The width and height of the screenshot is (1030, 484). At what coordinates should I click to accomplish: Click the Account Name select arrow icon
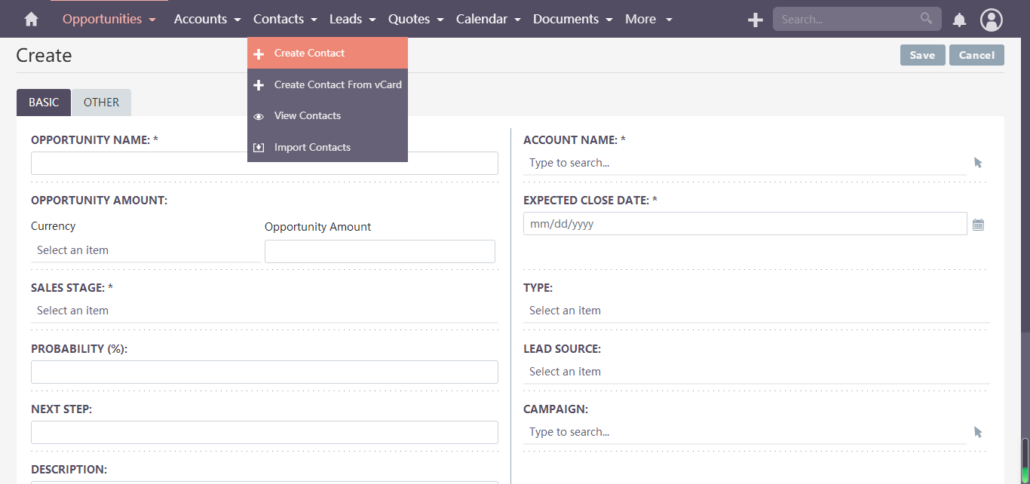(x=978, y=162)
